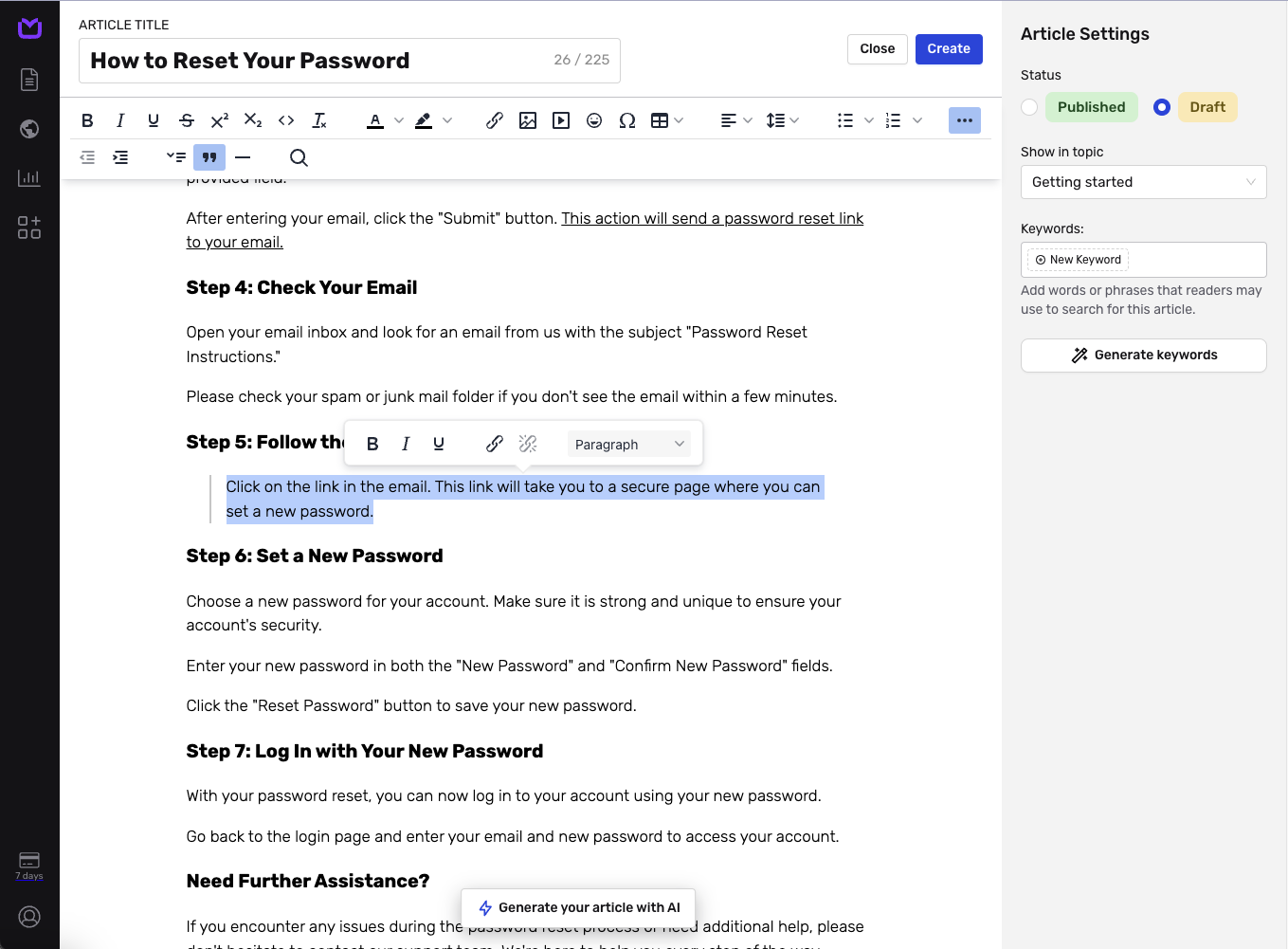The height and width of the screenshot is (949, 1288).
Task: Click the Create button
Action: tap(949, 48)
